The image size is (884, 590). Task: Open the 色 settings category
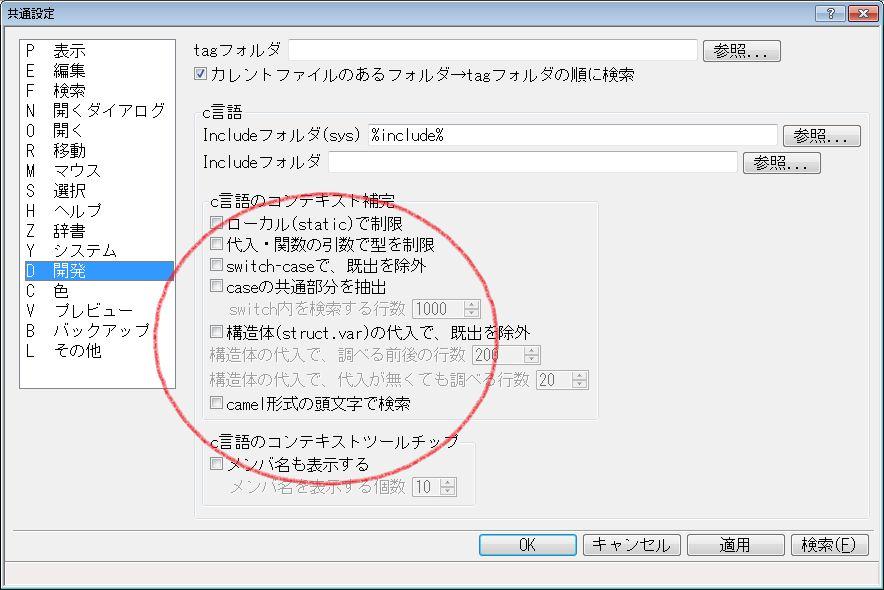coord(61,291)
